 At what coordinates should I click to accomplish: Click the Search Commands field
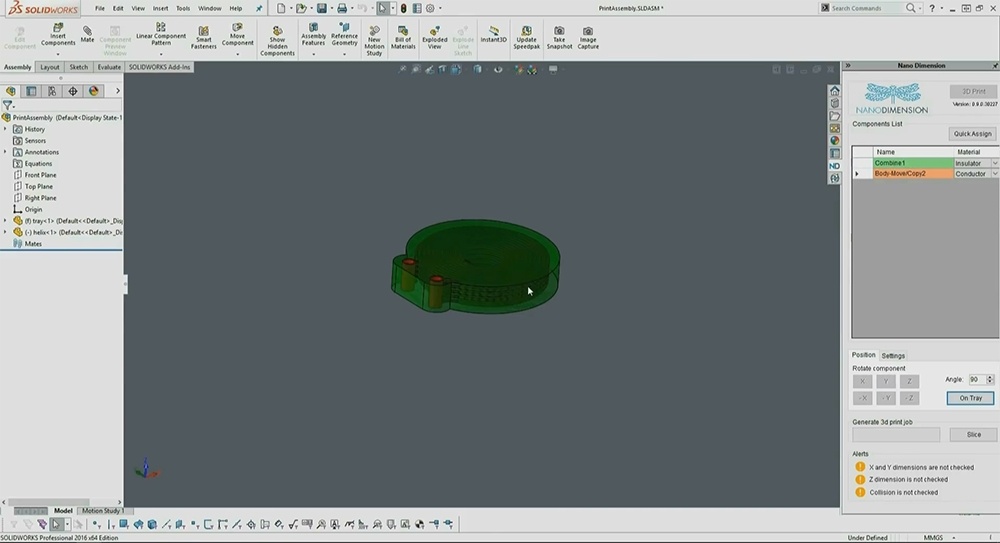point(866,8)
